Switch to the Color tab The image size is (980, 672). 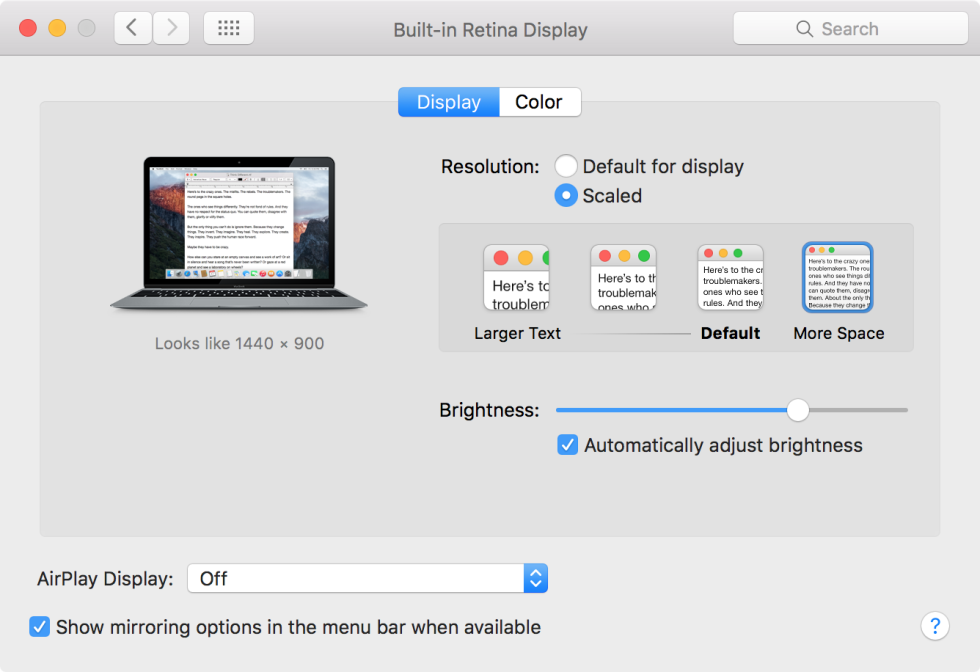pyautogui.click(x=539, y=101)
